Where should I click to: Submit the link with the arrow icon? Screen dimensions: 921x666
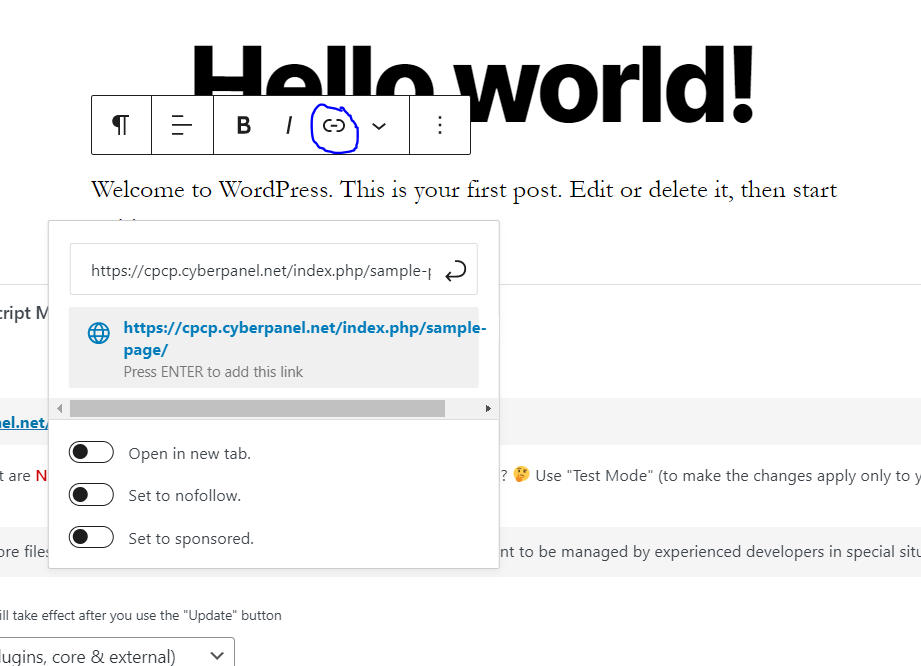[x=456, y=271]
